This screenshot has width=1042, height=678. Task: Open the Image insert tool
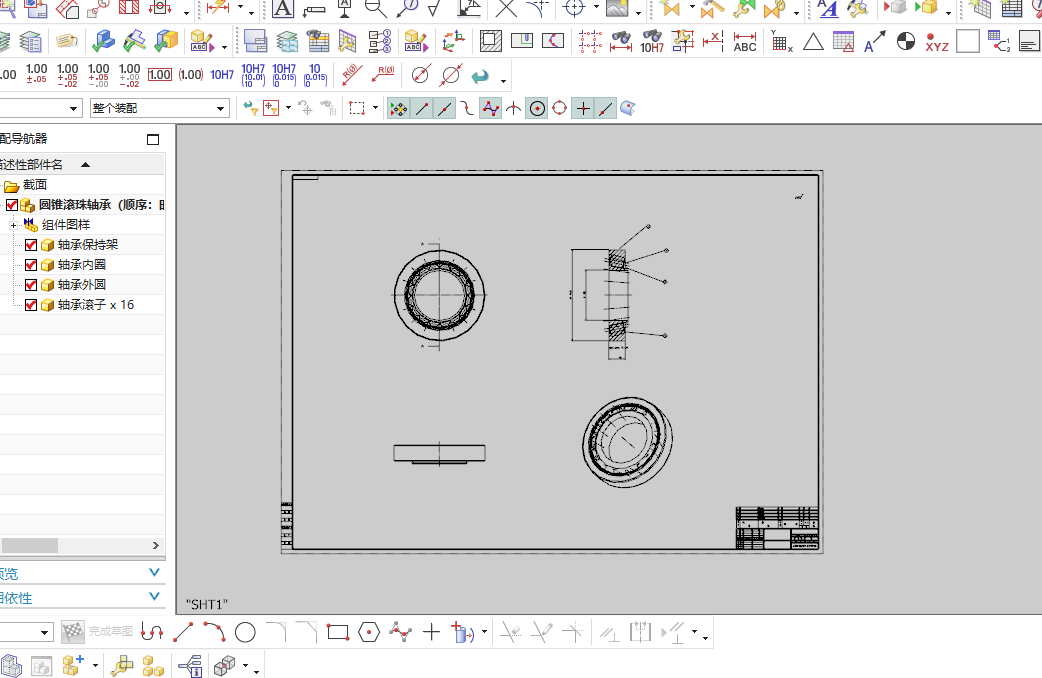pyautogui.click(x=617, y=8)
